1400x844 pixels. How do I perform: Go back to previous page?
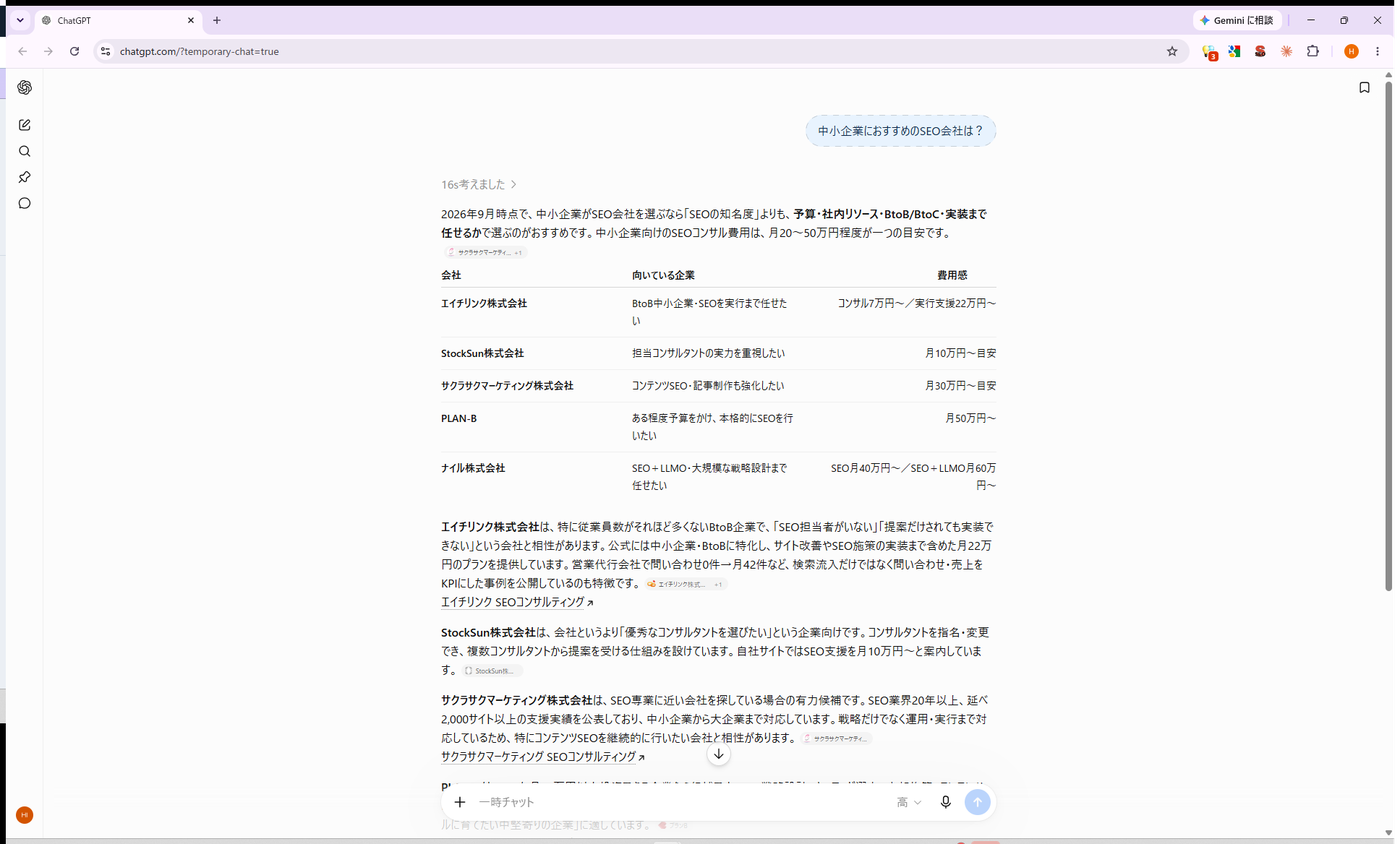coord(22,51)
